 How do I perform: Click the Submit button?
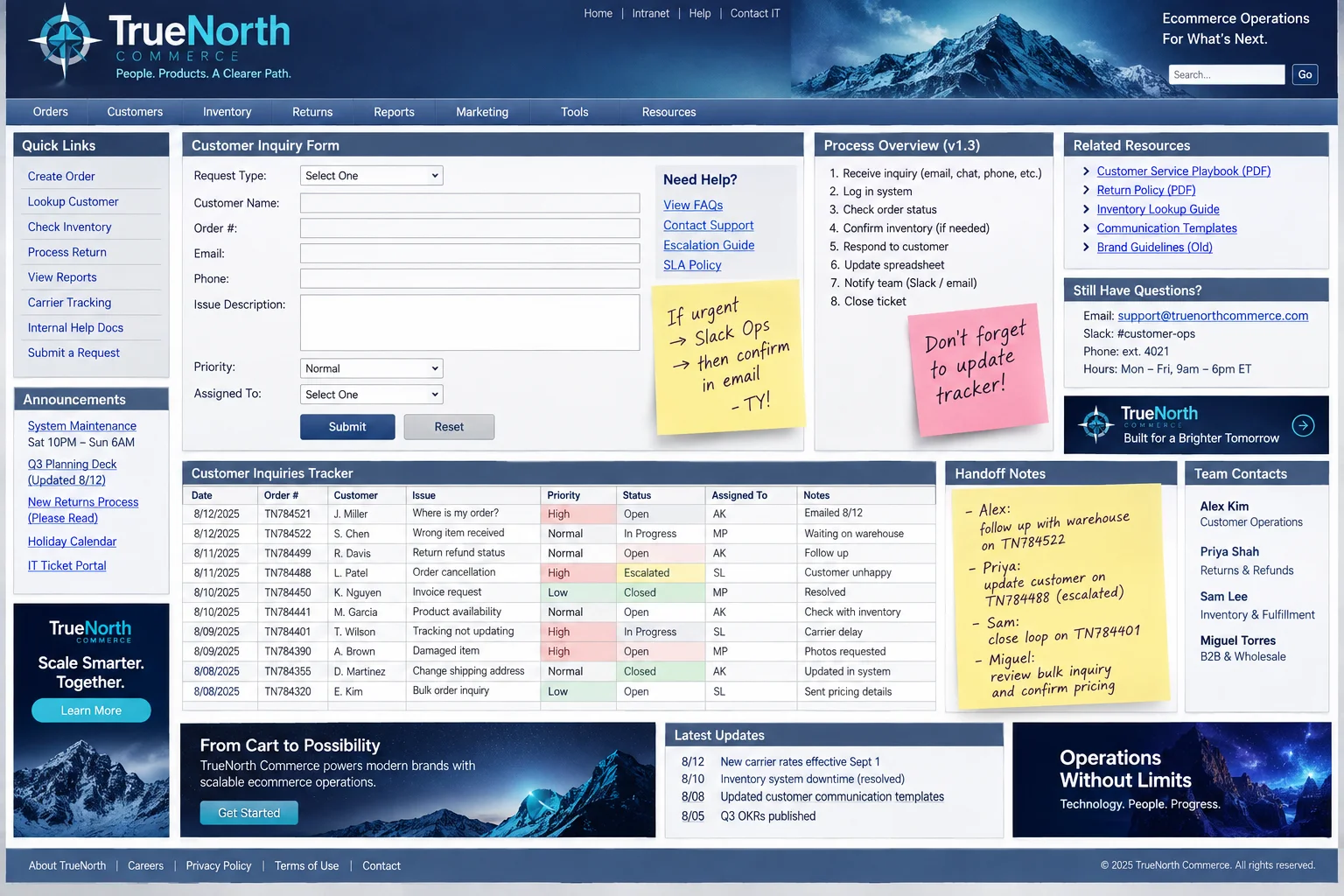click(347, 427)
